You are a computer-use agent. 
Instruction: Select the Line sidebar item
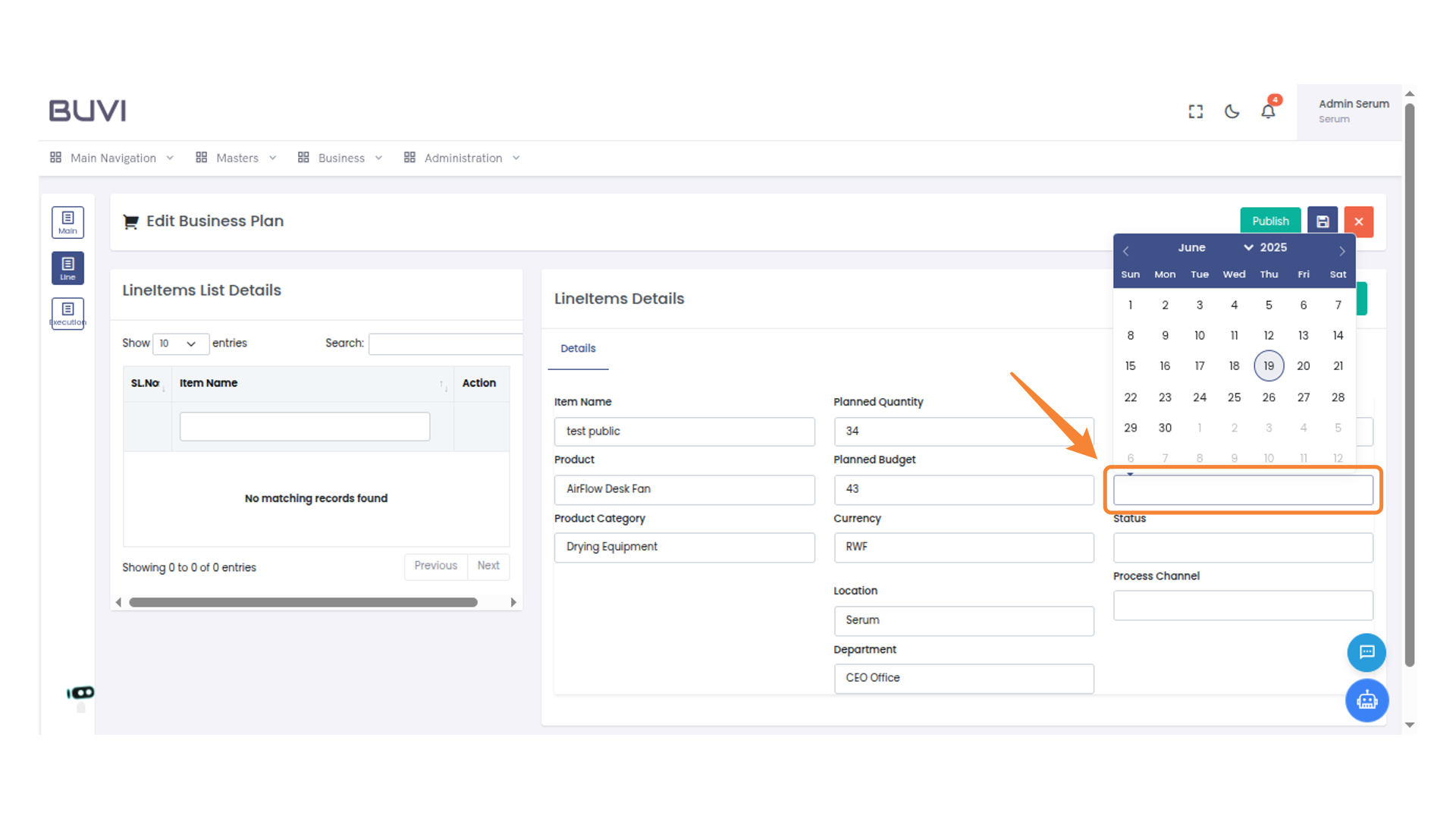(x=67, y=268)
